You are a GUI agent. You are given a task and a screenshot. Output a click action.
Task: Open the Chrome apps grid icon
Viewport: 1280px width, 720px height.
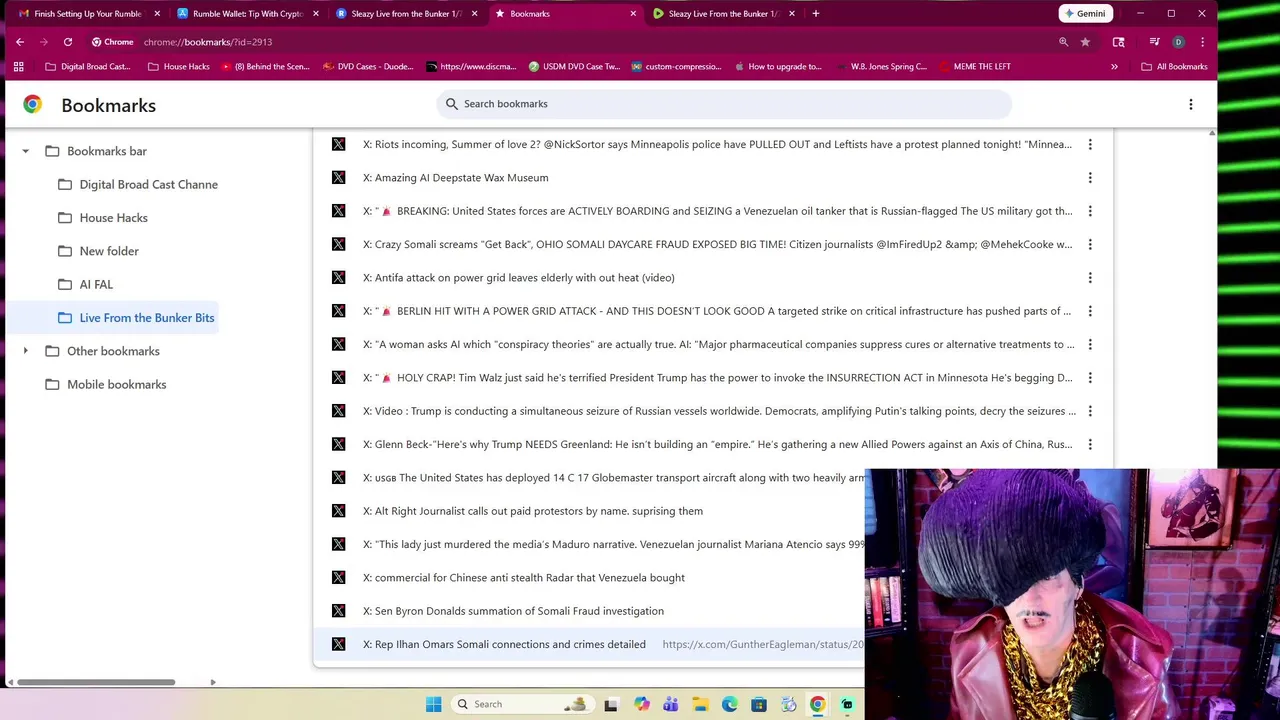pyautogui.click(x=18, y=67)
